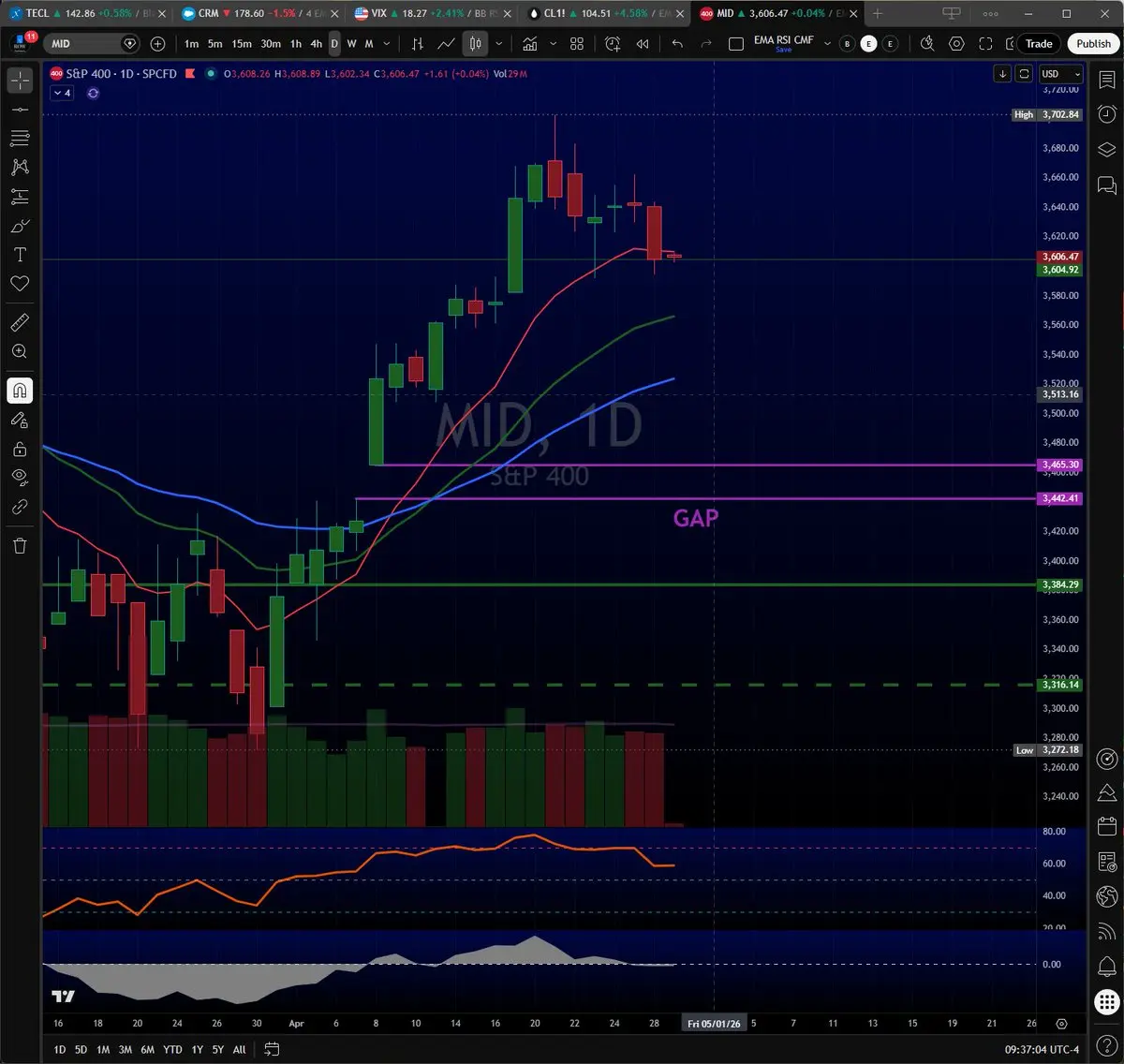
Task: Select the brush drawing tool
Action: point(20,226)
